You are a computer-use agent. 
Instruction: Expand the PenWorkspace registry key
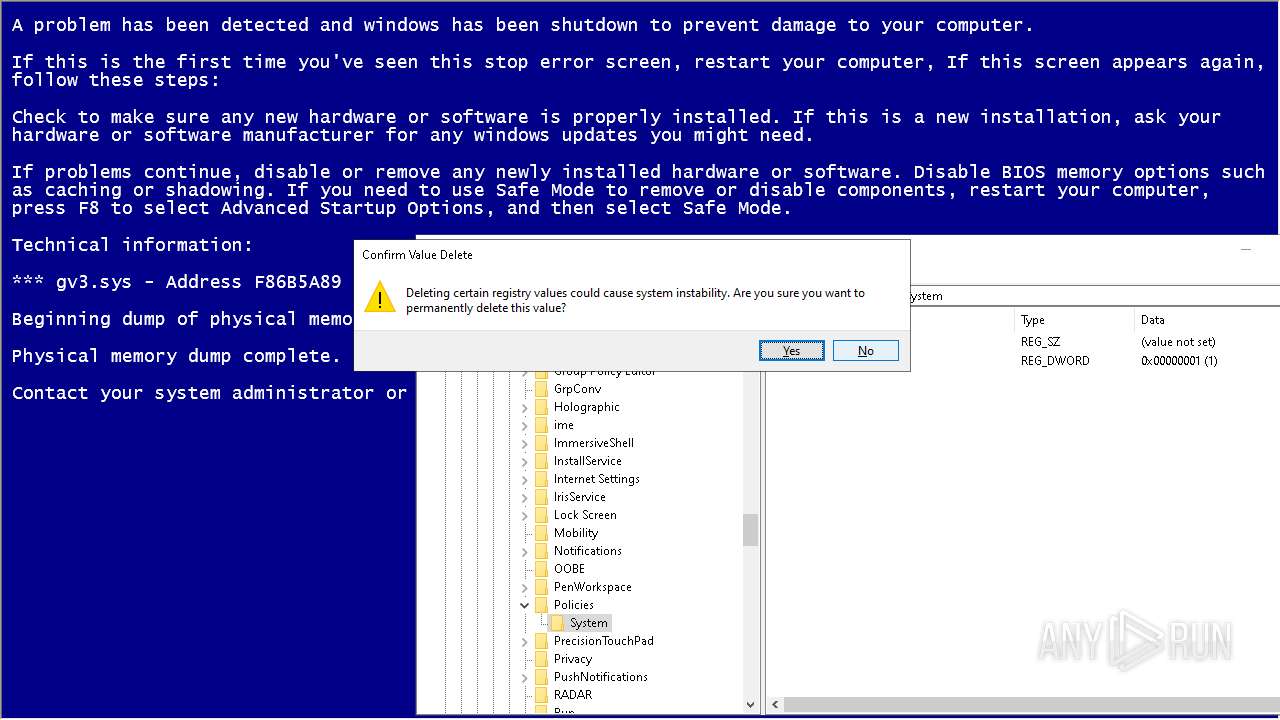[525, 587]
